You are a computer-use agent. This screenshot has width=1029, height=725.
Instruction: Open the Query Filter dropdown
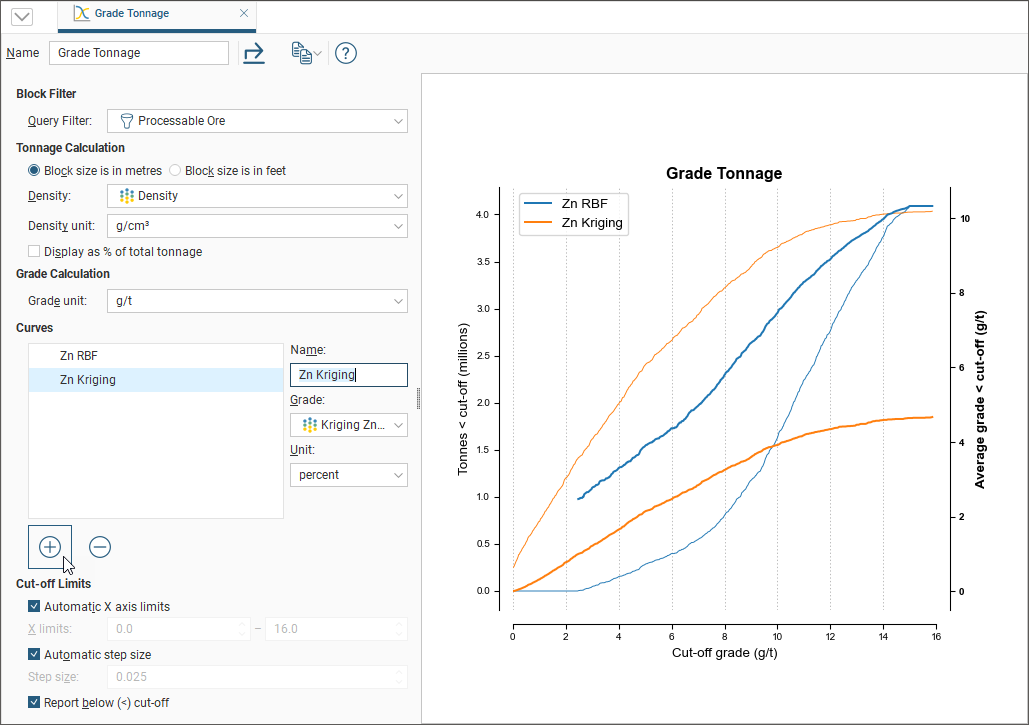(x=258, y=121)
